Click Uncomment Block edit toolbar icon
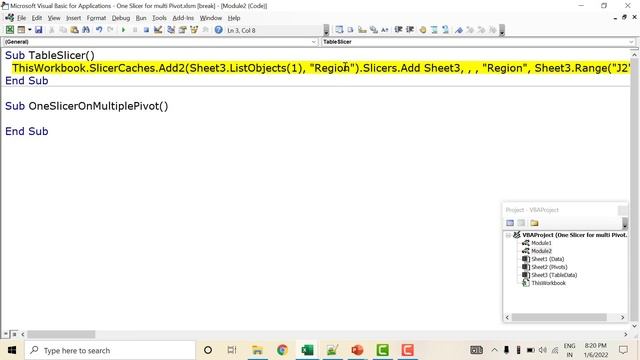 pyautogui.click(x=445, y=30)
